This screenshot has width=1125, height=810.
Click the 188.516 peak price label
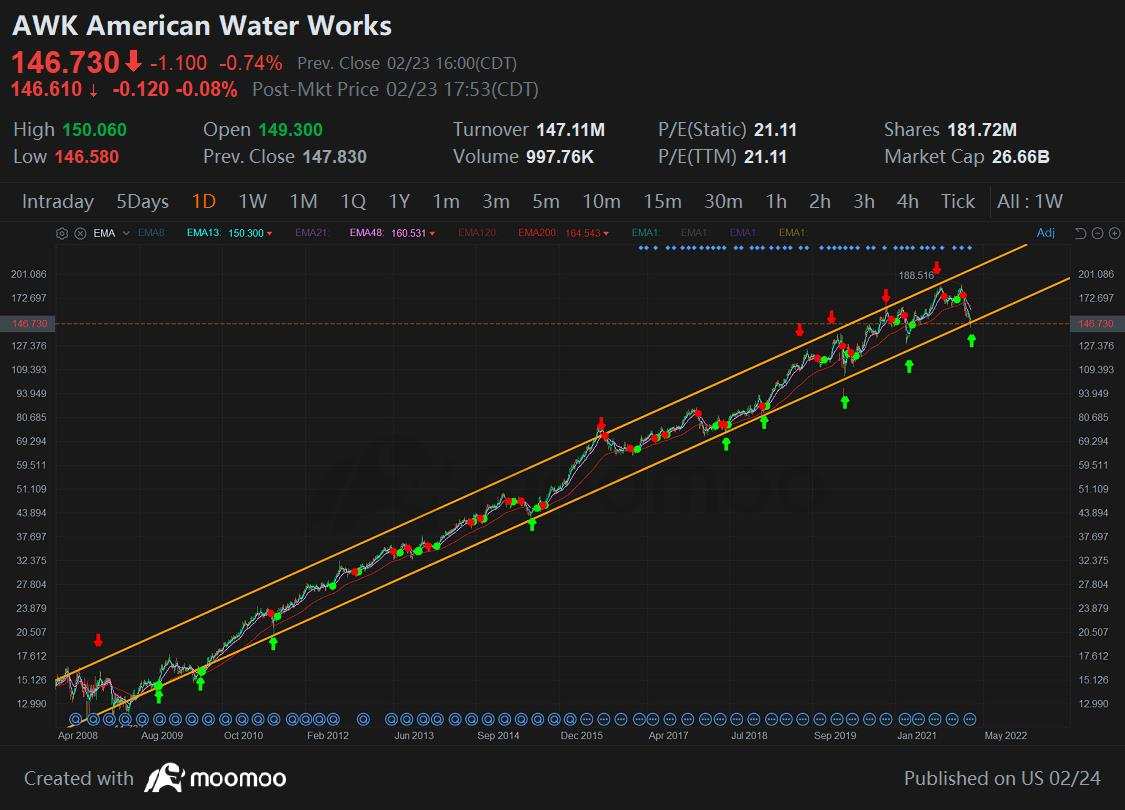coord(916,275)
